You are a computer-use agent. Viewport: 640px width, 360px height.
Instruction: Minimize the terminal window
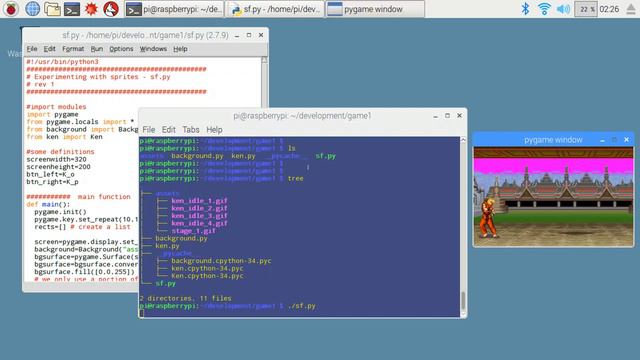pyautogui.click(x=436, y=116)
